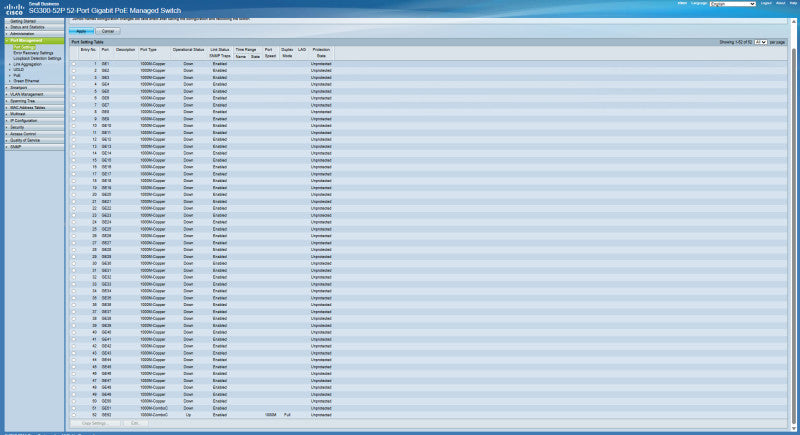The width and height of the screenshot is (800, 435).
Task: Click the Cancel button
Action: pyautogui.click(x=108, y=31)
